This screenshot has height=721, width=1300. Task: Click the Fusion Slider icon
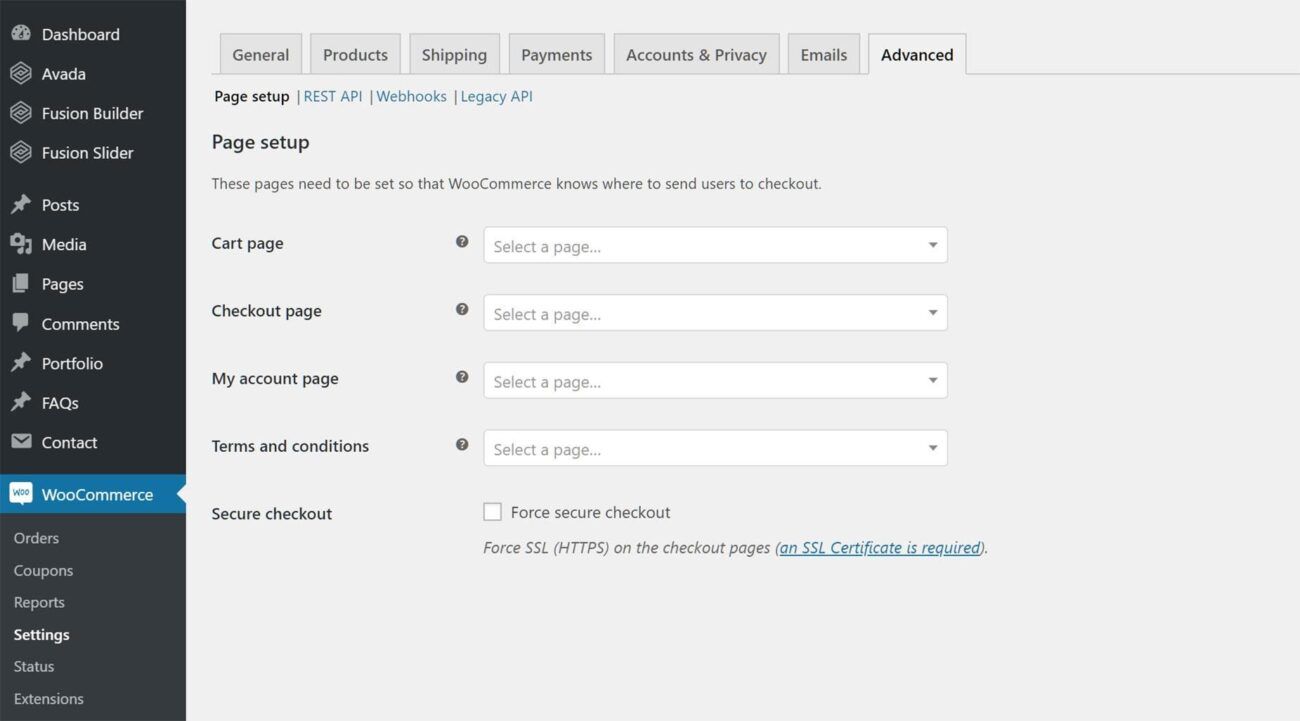(x=21, y=152)
